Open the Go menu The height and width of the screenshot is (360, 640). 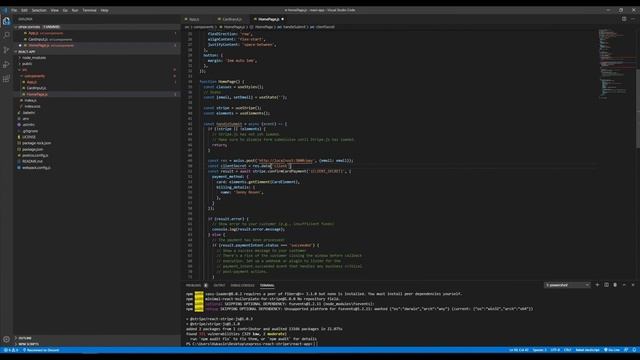tap(65, 10)
